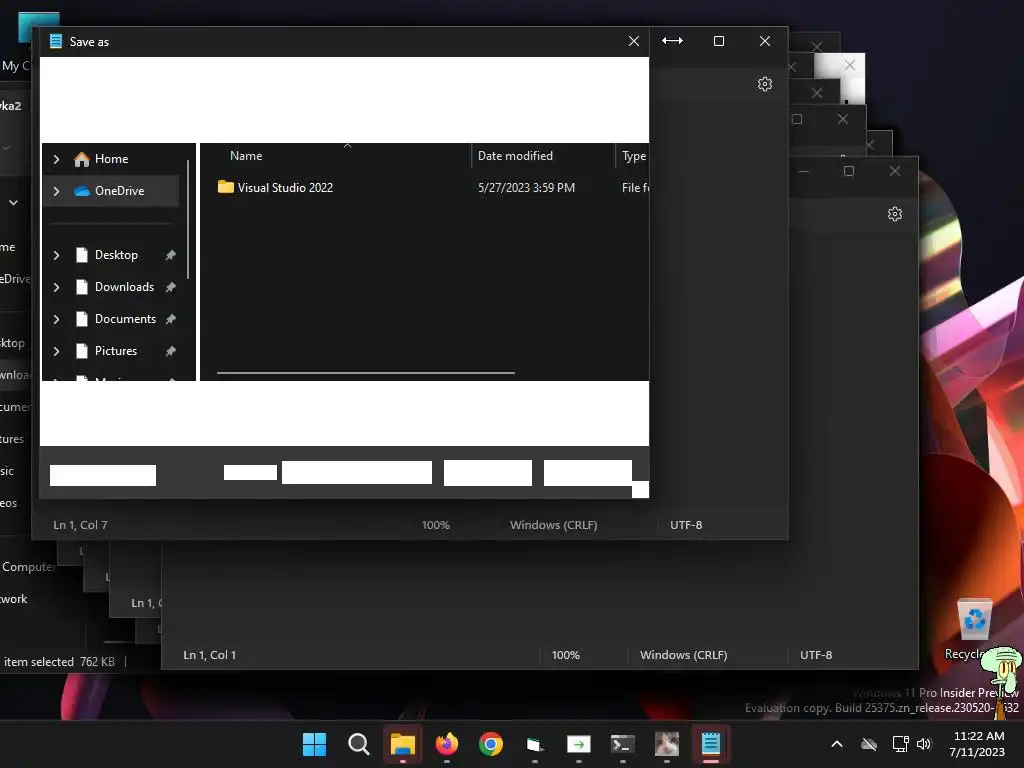Viewport: 1024px width, 768px height.
Task: Click Windows (CRLF) in back Notepad window
Action: click(x=684, y=655)
